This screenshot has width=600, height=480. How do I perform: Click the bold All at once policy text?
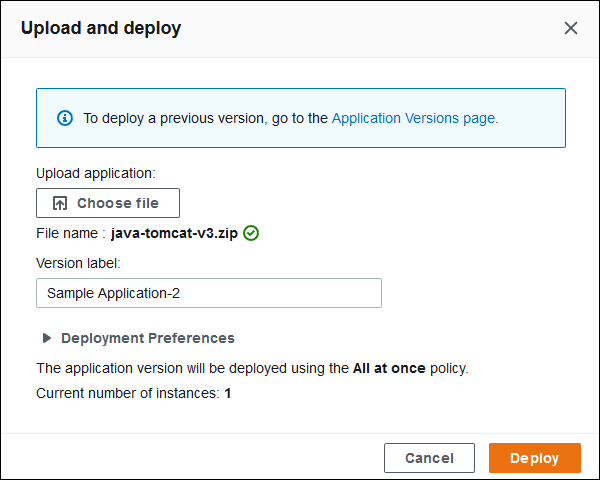click(389, 368)
